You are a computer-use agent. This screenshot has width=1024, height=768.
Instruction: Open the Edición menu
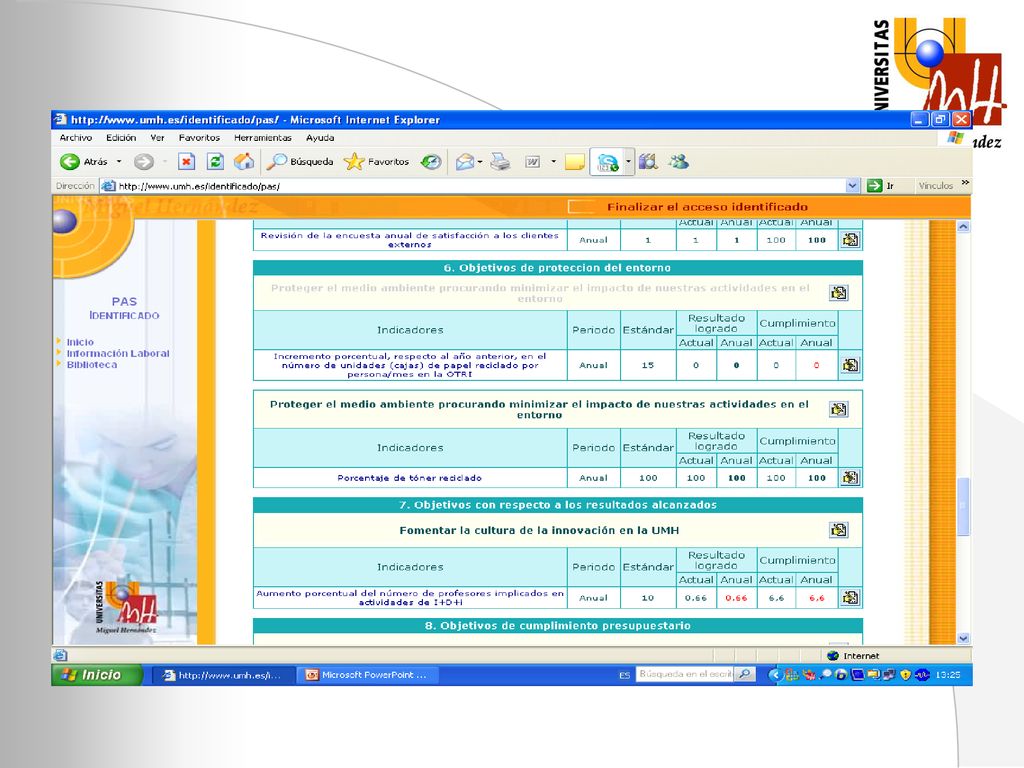tap(121, 138)
